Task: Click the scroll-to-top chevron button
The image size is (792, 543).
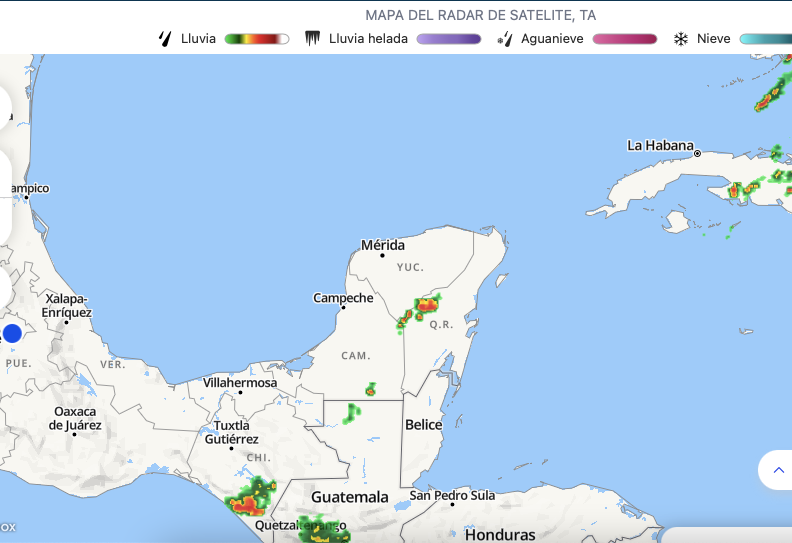Action: tap(778, 470)
